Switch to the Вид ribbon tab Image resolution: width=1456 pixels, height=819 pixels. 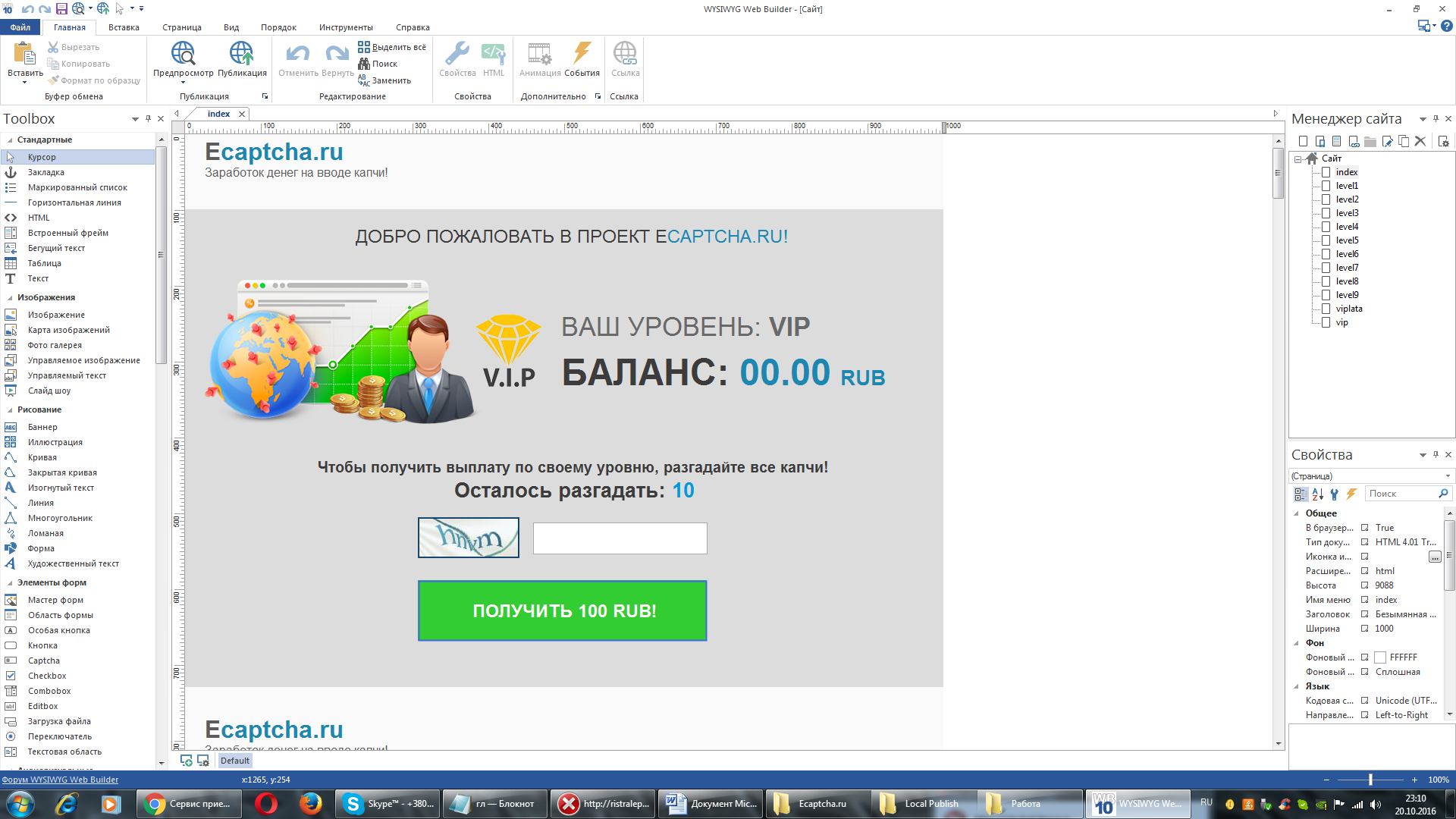(231, 27)
